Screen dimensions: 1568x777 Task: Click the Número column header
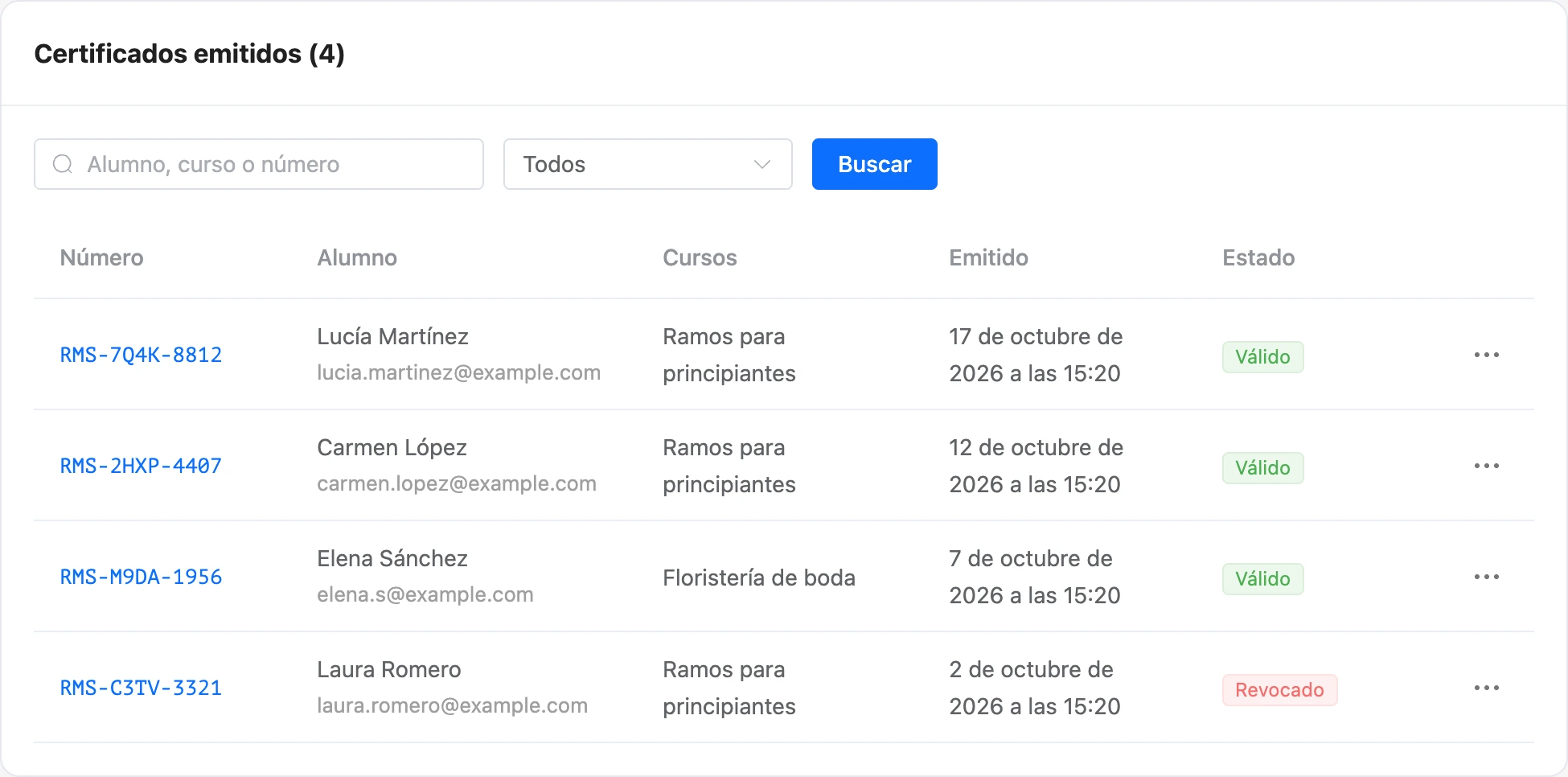[101, 257]
